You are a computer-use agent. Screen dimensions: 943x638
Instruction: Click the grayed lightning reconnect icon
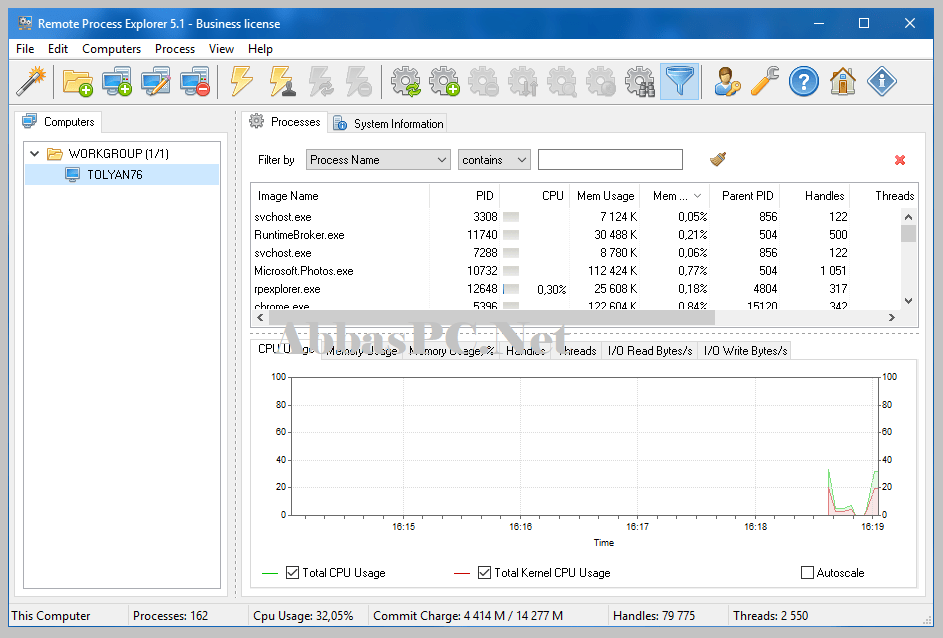point(321,81)
